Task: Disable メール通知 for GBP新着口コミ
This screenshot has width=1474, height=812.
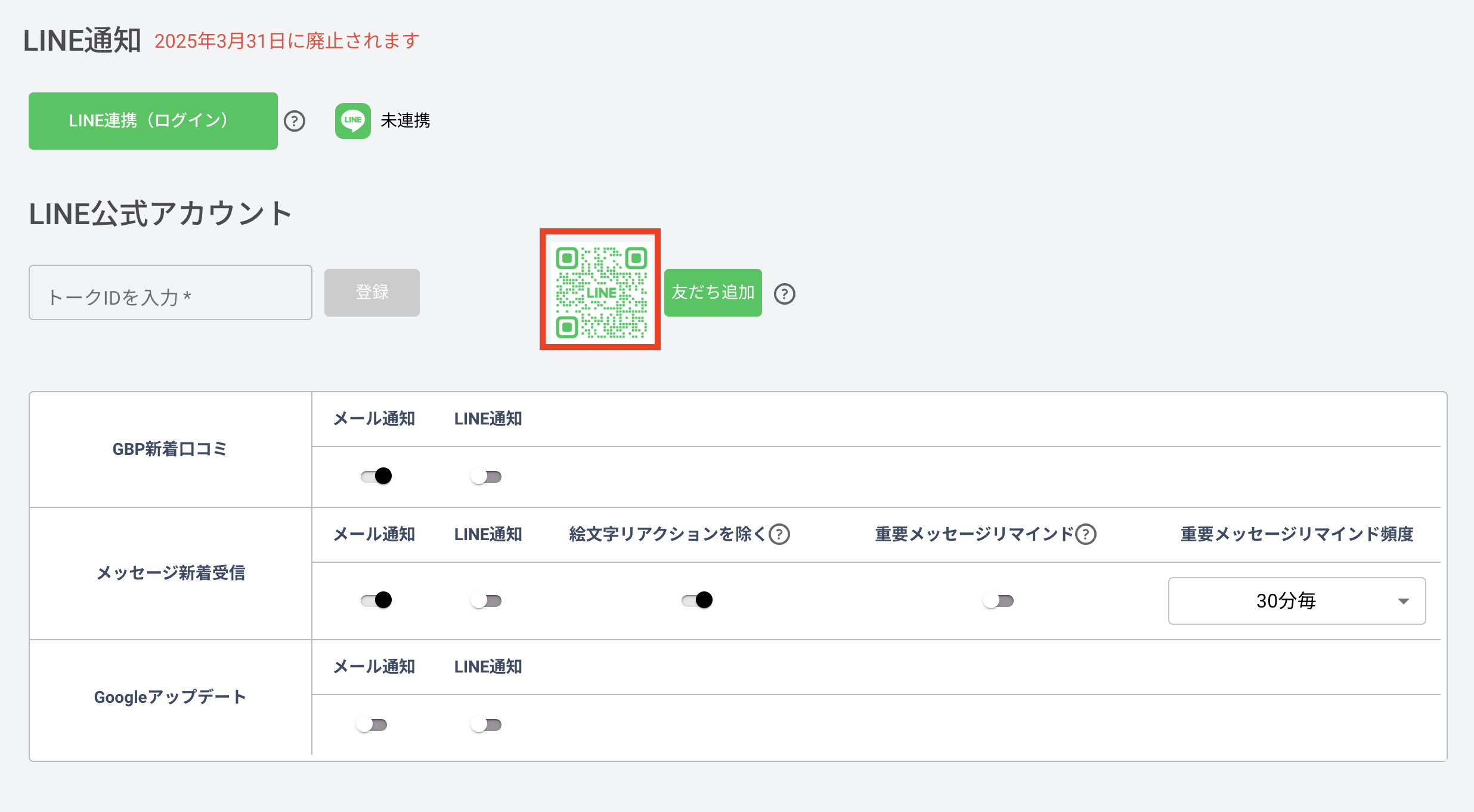Action: pos(375,476)
